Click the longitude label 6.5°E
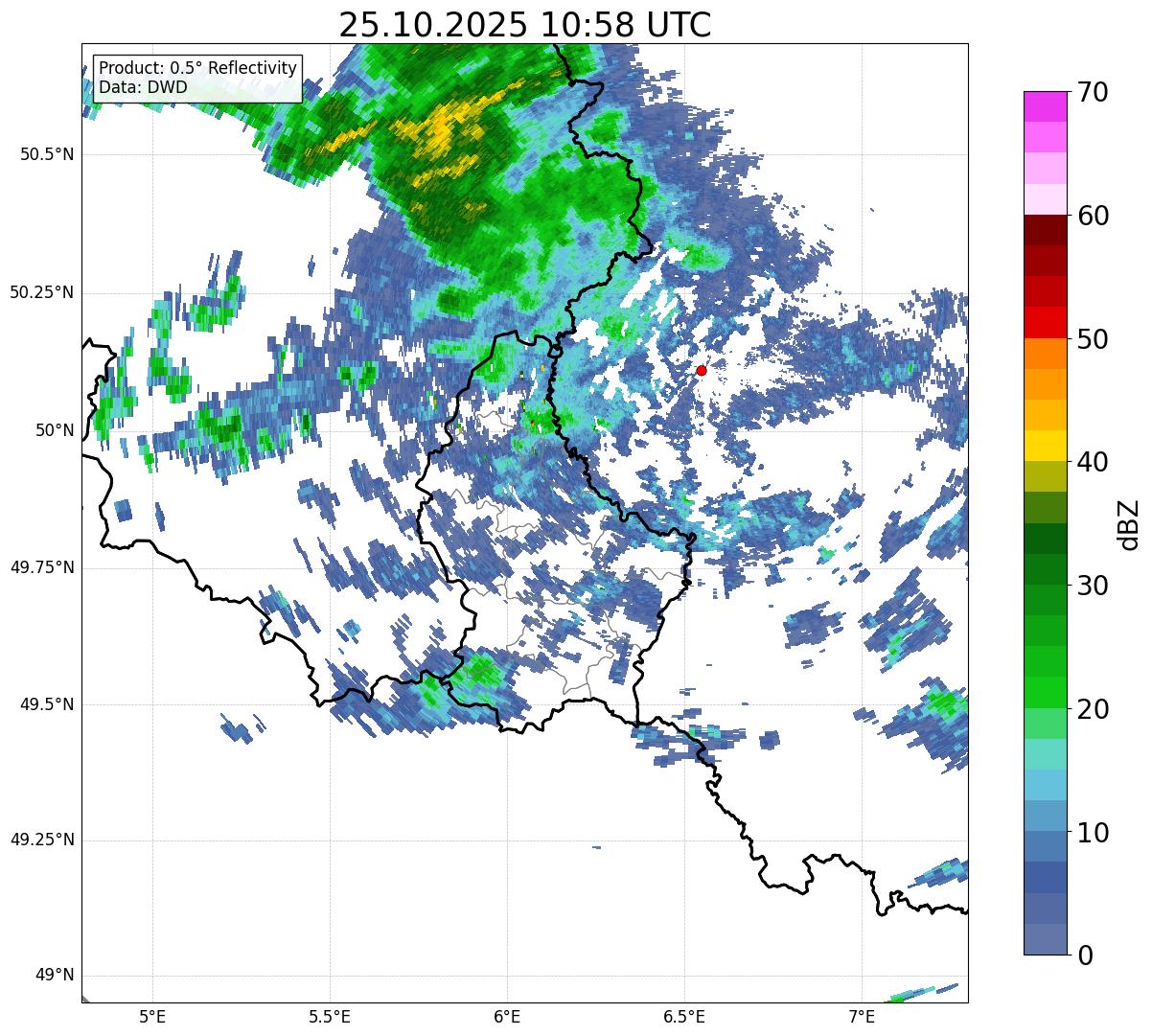The width and height of the screenshot is (1152, 1036). point(684,1017)
